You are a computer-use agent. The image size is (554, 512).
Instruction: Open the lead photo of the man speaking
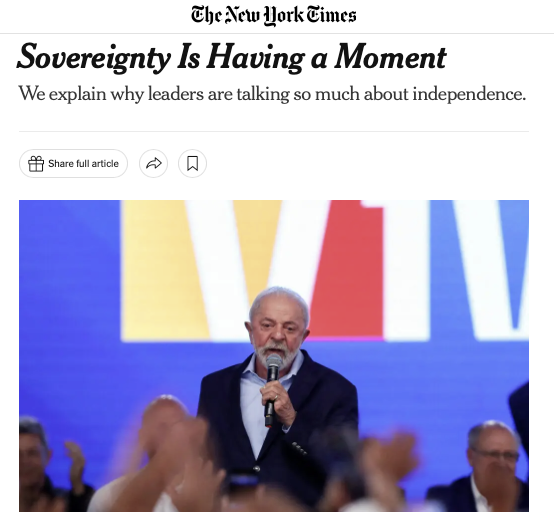274,356
